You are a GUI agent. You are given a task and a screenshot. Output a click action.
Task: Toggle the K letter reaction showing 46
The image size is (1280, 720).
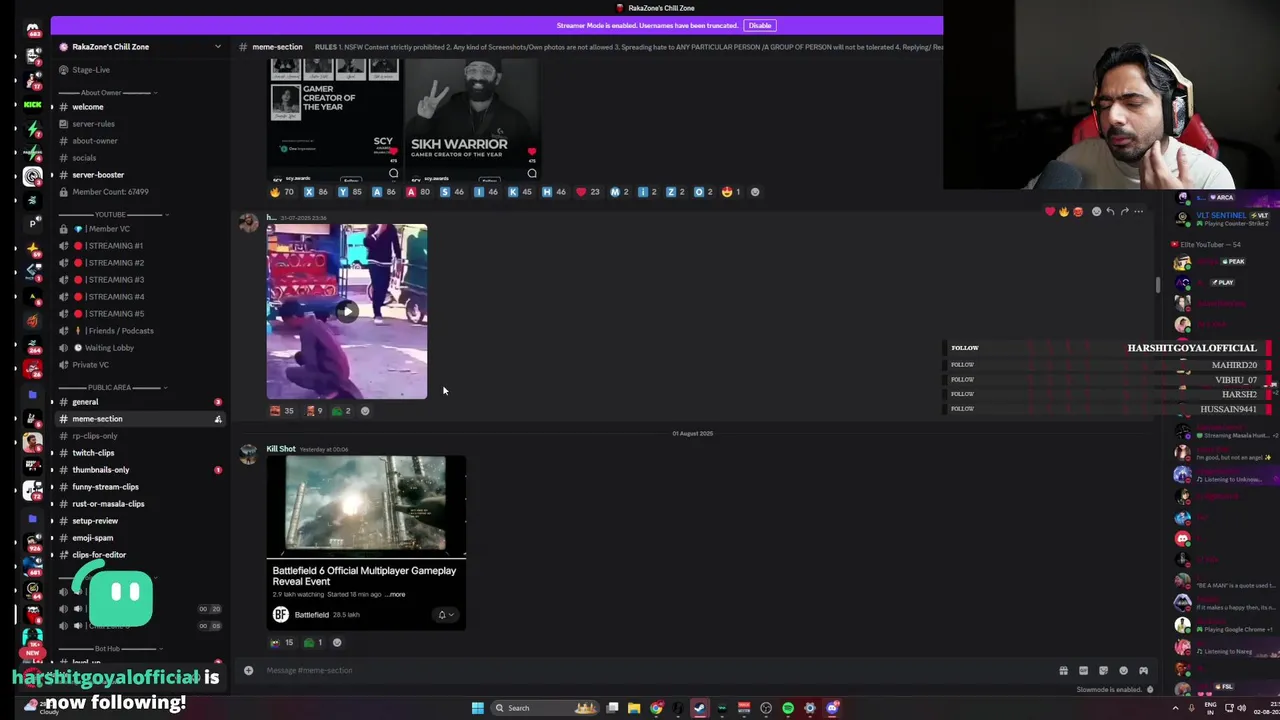[520, 192]
